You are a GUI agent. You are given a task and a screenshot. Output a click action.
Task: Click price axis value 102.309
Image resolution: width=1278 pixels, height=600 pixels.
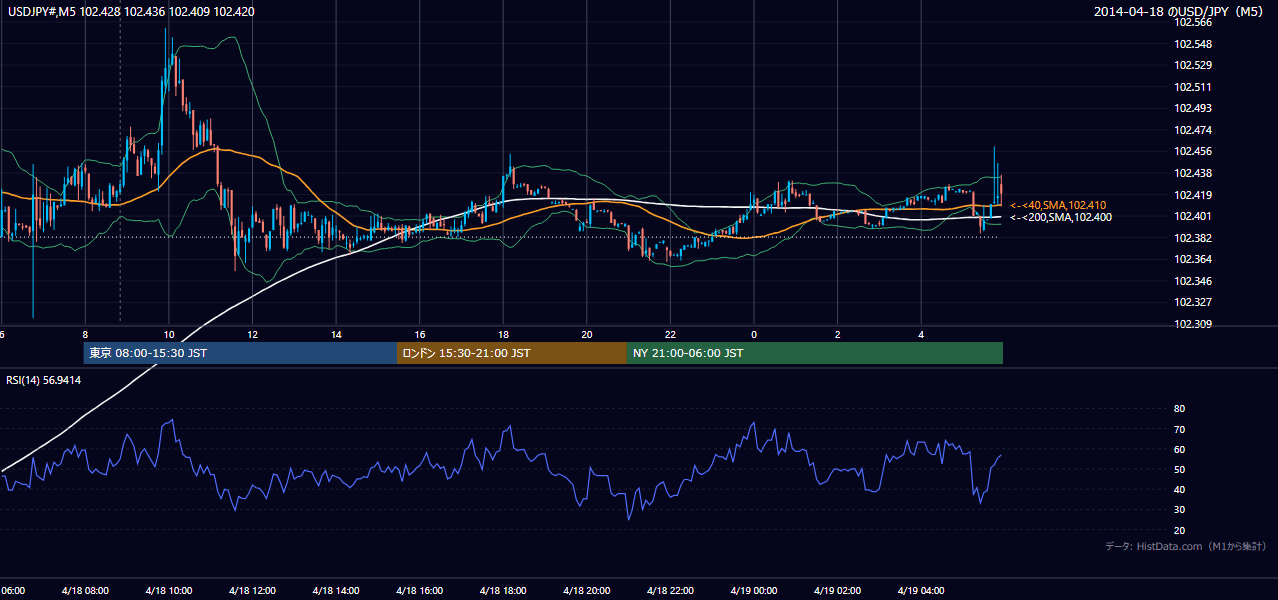[x=1192, y=324]
